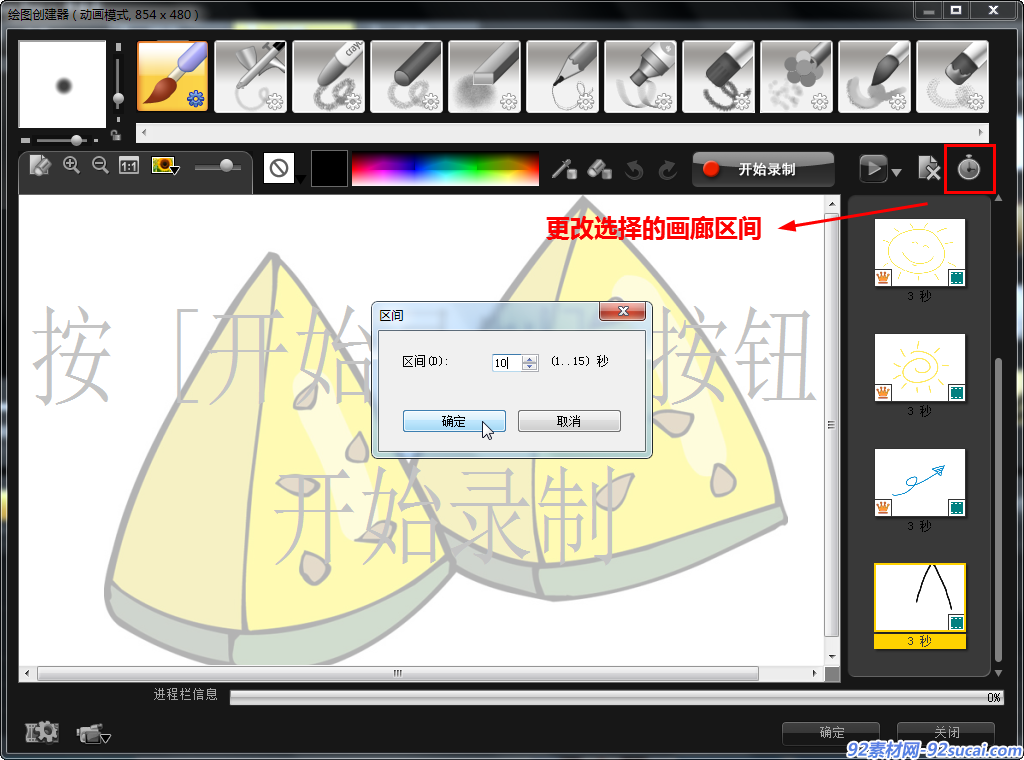Select the Marker tool
The height and width of the screenshot is (760, 1024).
click(x=641, y=76)
